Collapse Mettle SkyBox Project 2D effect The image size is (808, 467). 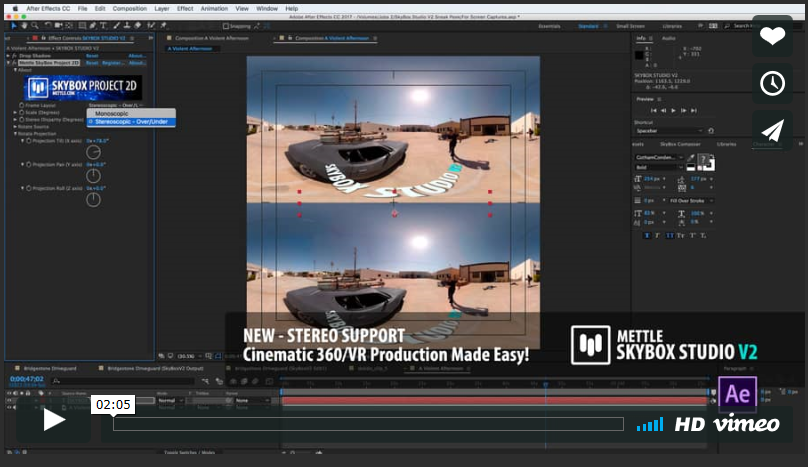point(8,62)
